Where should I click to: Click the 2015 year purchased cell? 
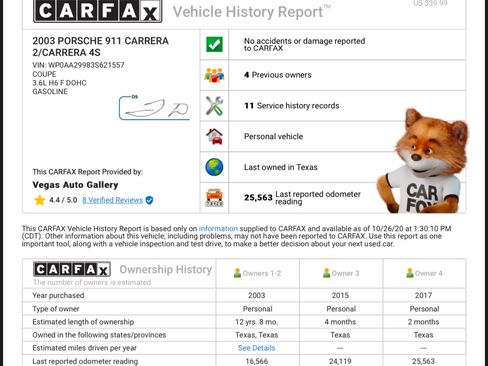pos(340,295)
